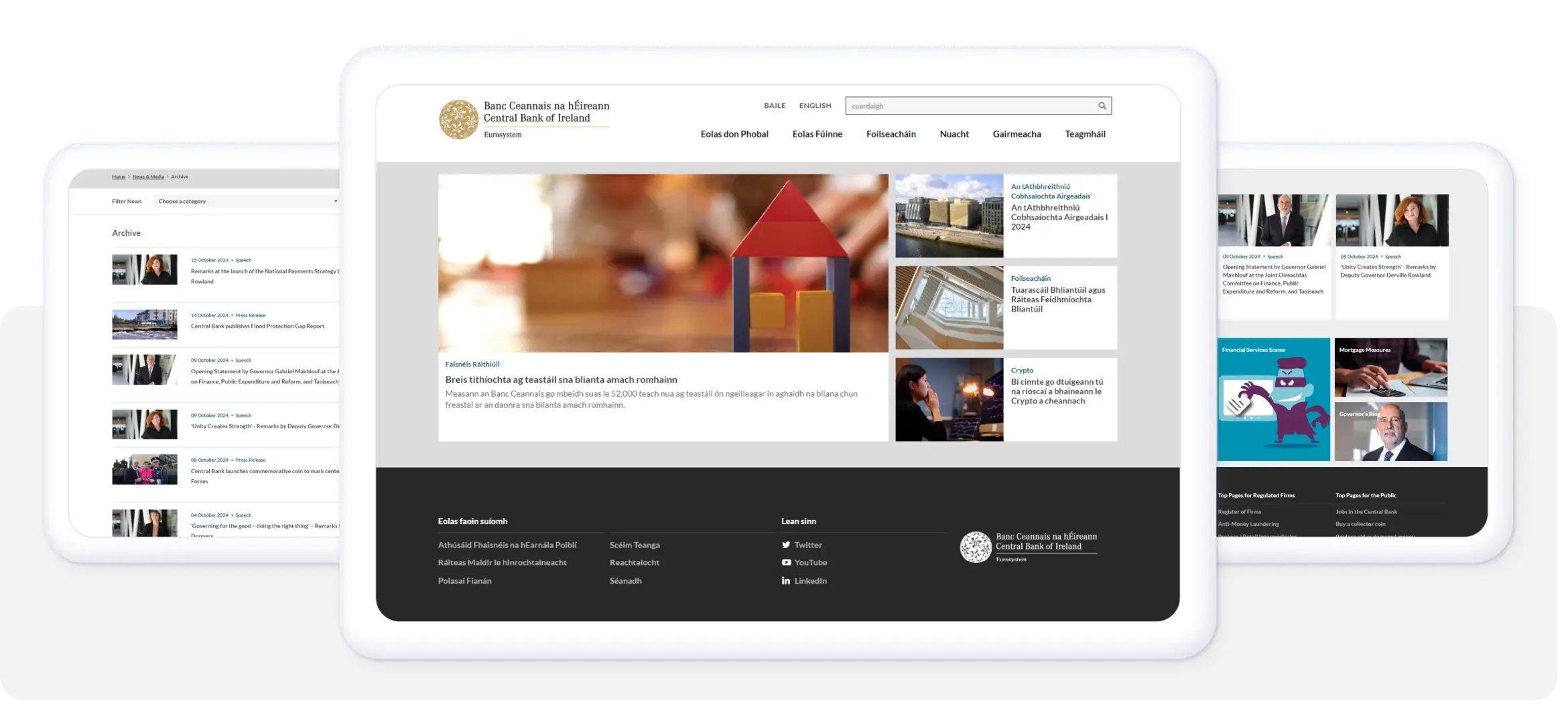Open the Foilseacháin menu item

point(891,134)
